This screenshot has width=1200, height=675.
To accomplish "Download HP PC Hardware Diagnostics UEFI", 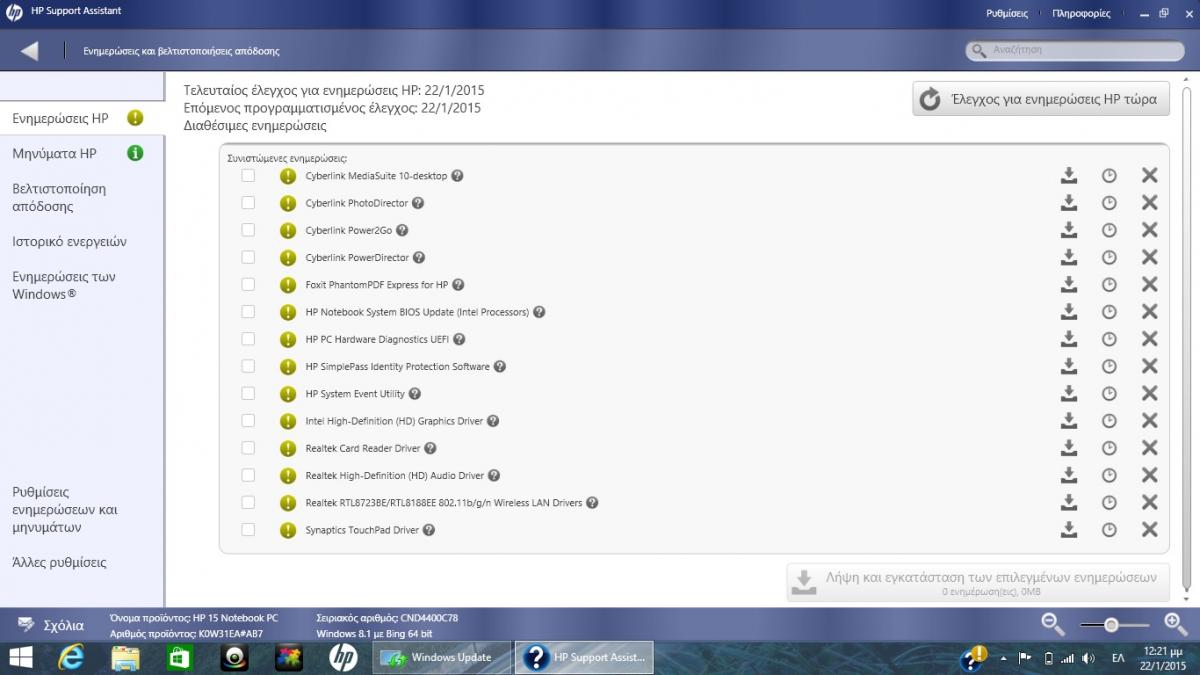I will 1069,339.
